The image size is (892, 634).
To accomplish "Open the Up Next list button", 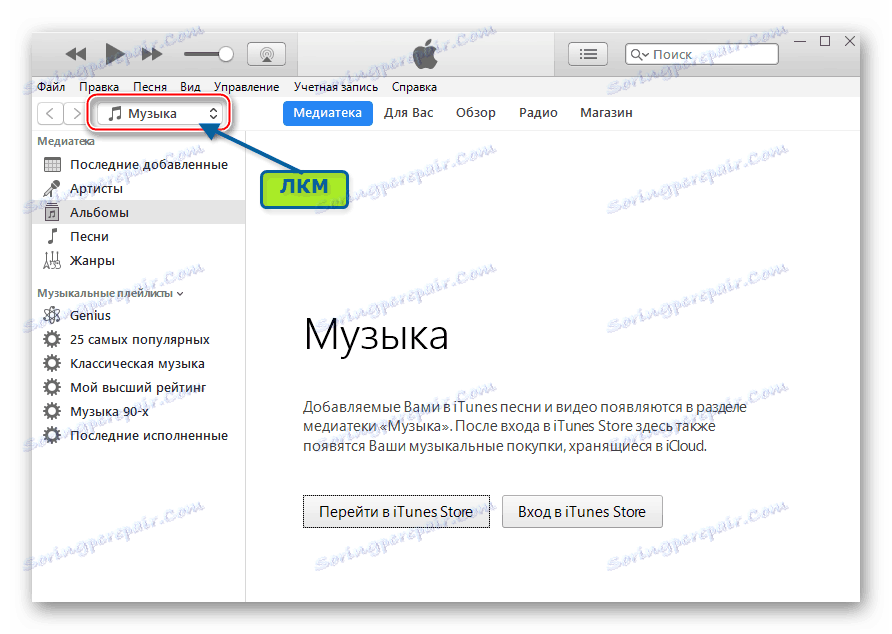I will click(588, 54).
